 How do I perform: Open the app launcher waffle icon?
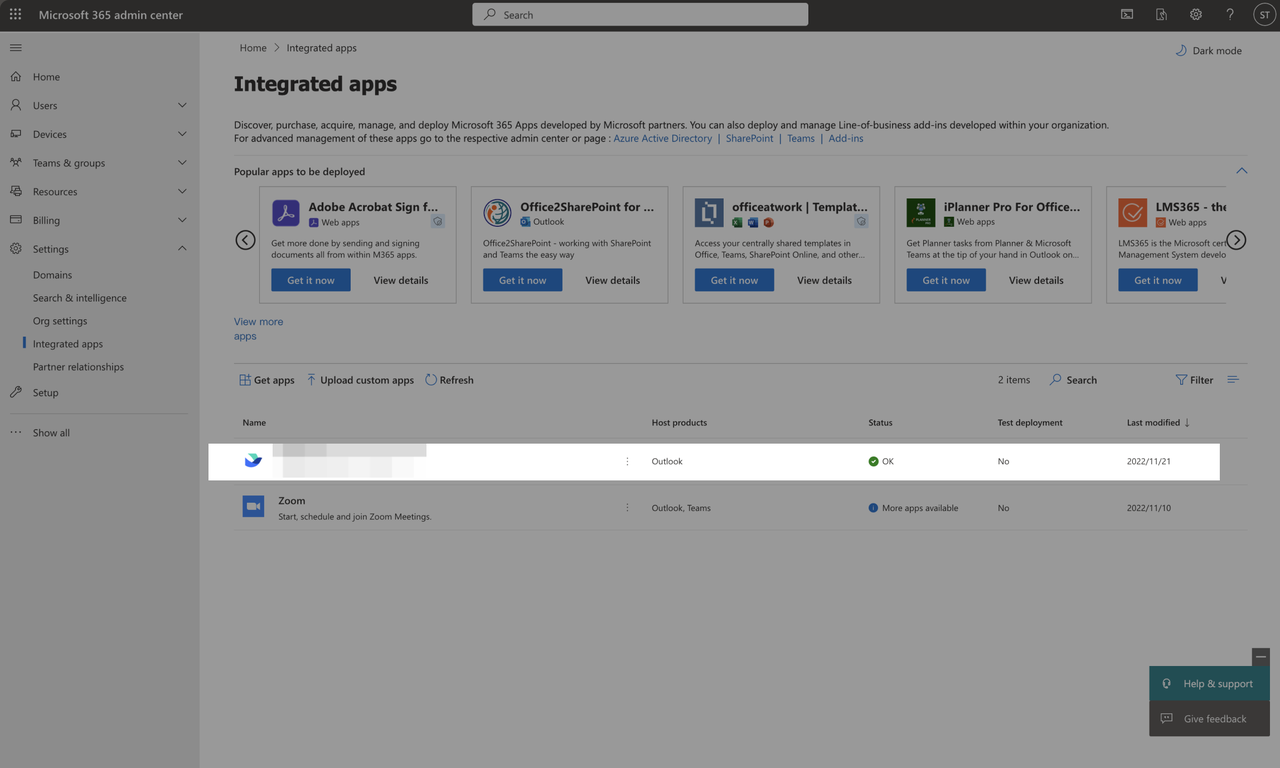[x=15, y=15]
